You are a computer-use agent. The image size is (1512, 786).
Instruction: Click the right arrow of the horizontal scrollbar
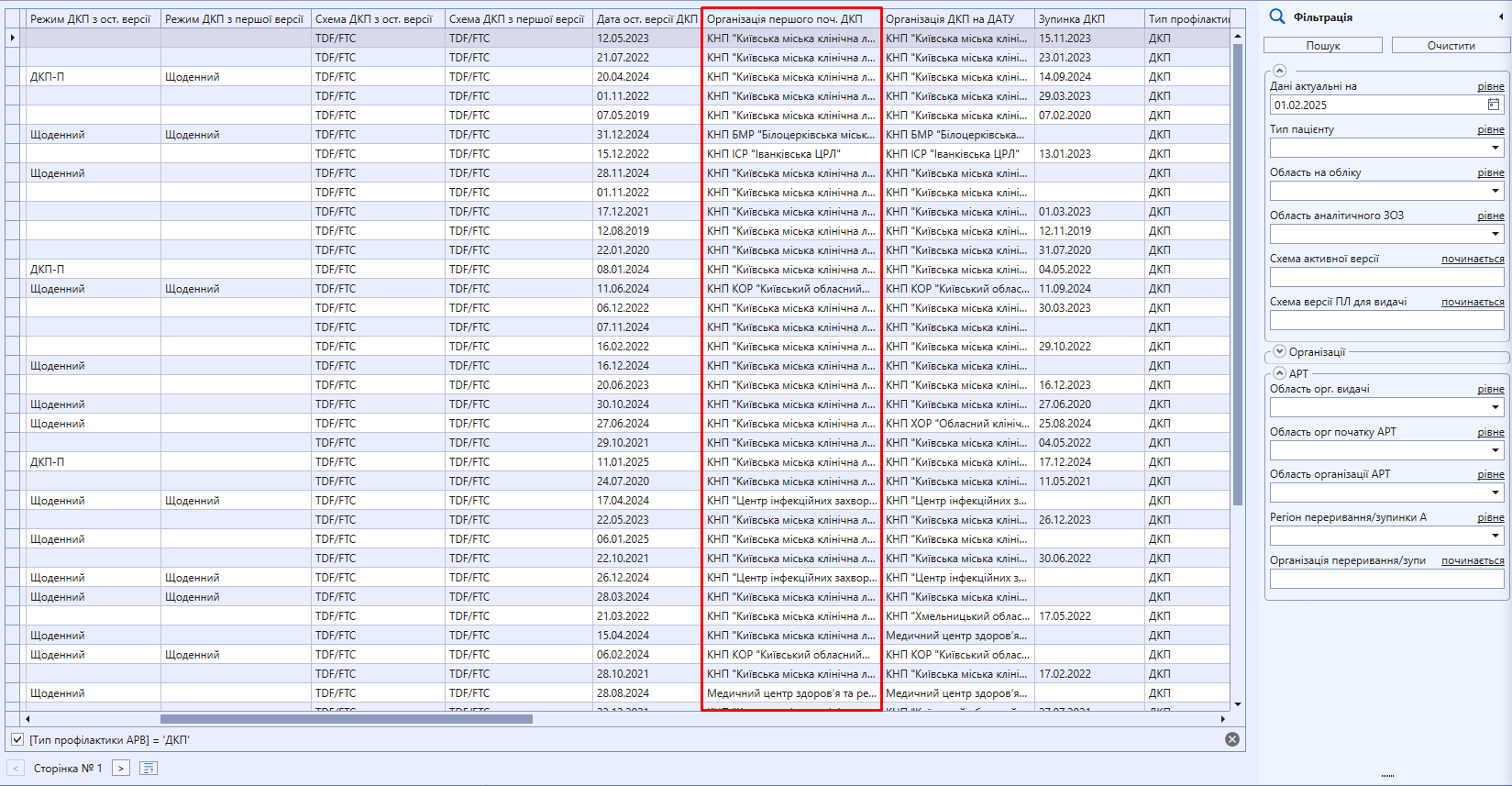(1223, 719)
